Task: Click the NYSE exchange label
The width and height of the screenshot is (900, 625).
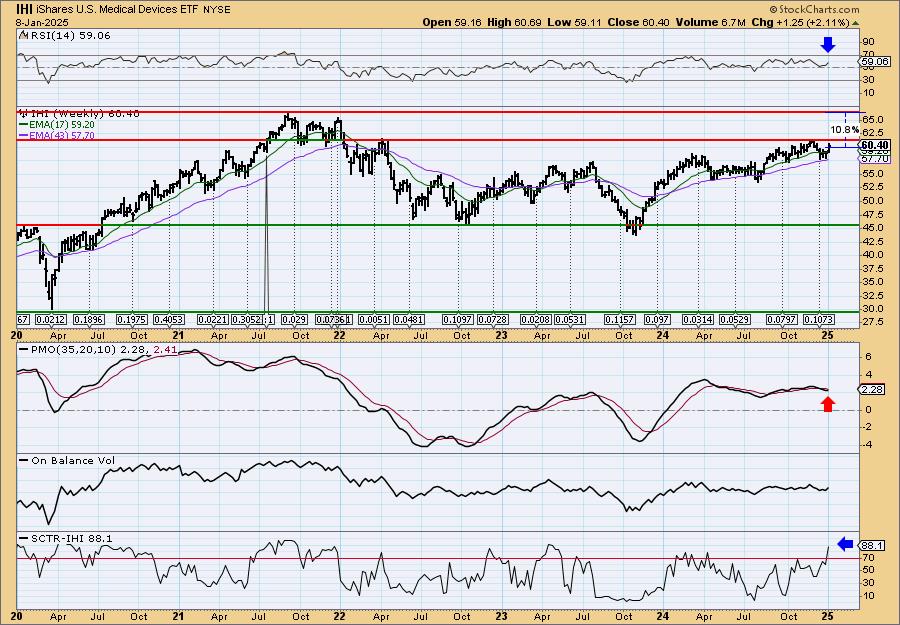Action: (217, 10)
